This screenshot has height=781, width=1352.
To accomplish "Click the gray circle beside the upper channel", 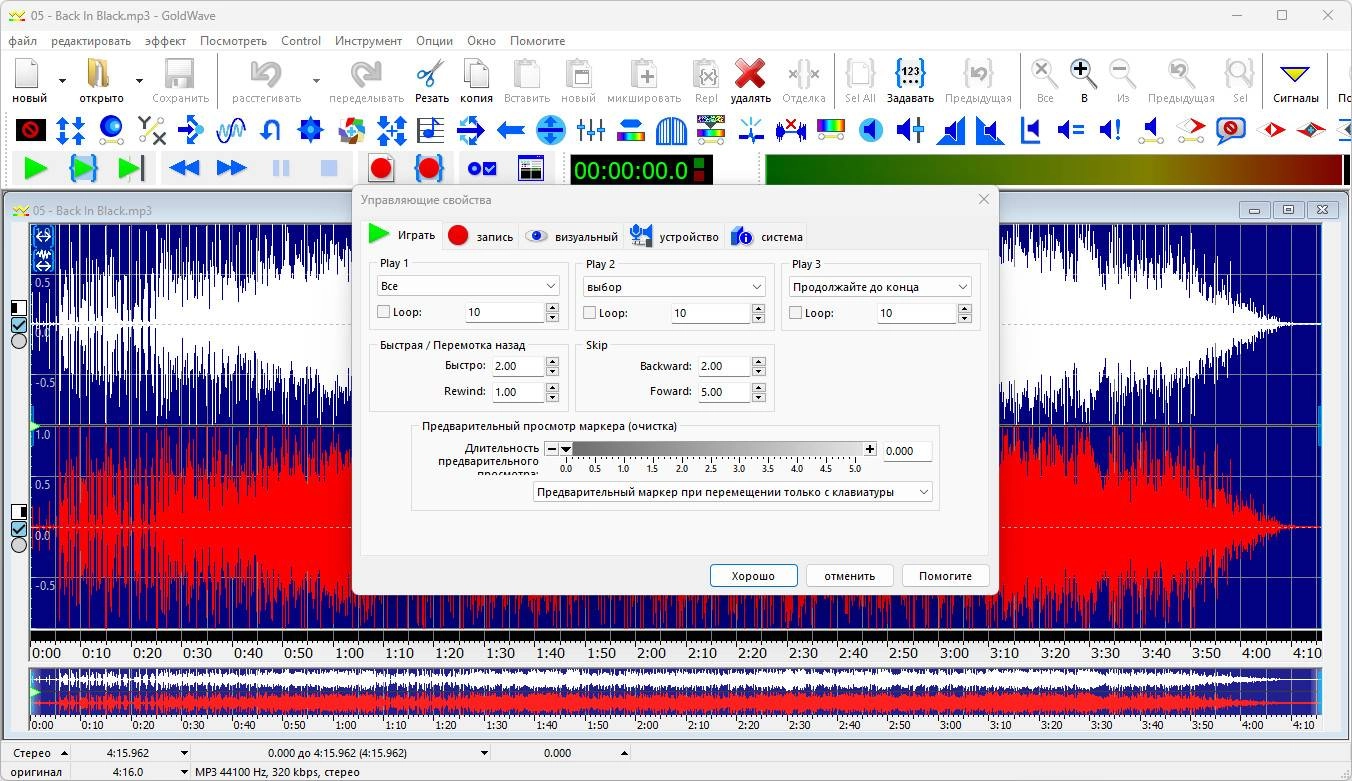I will coord(19,341).
